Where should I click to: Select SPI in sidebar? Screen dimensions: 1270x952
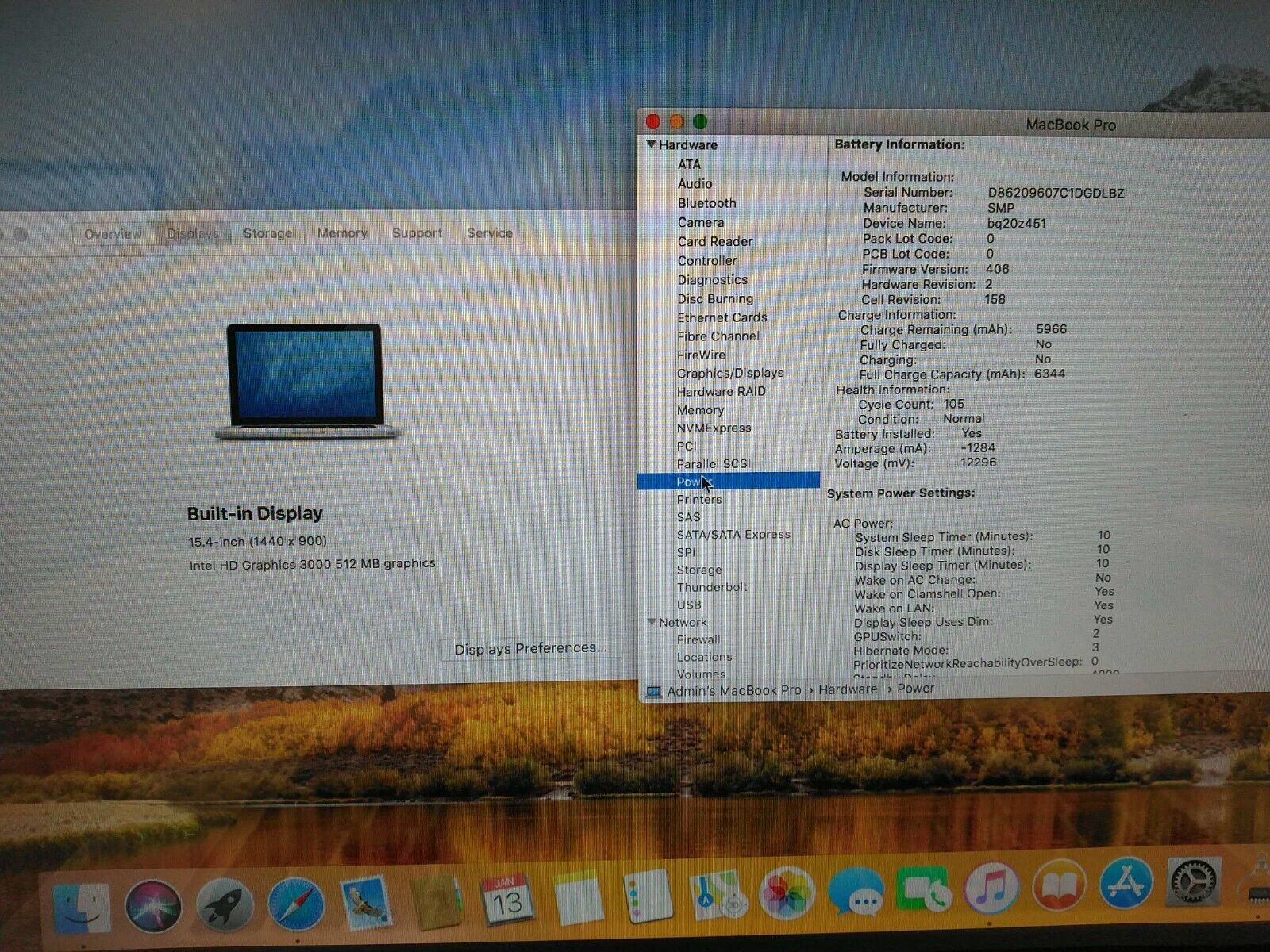pos(686,552)
